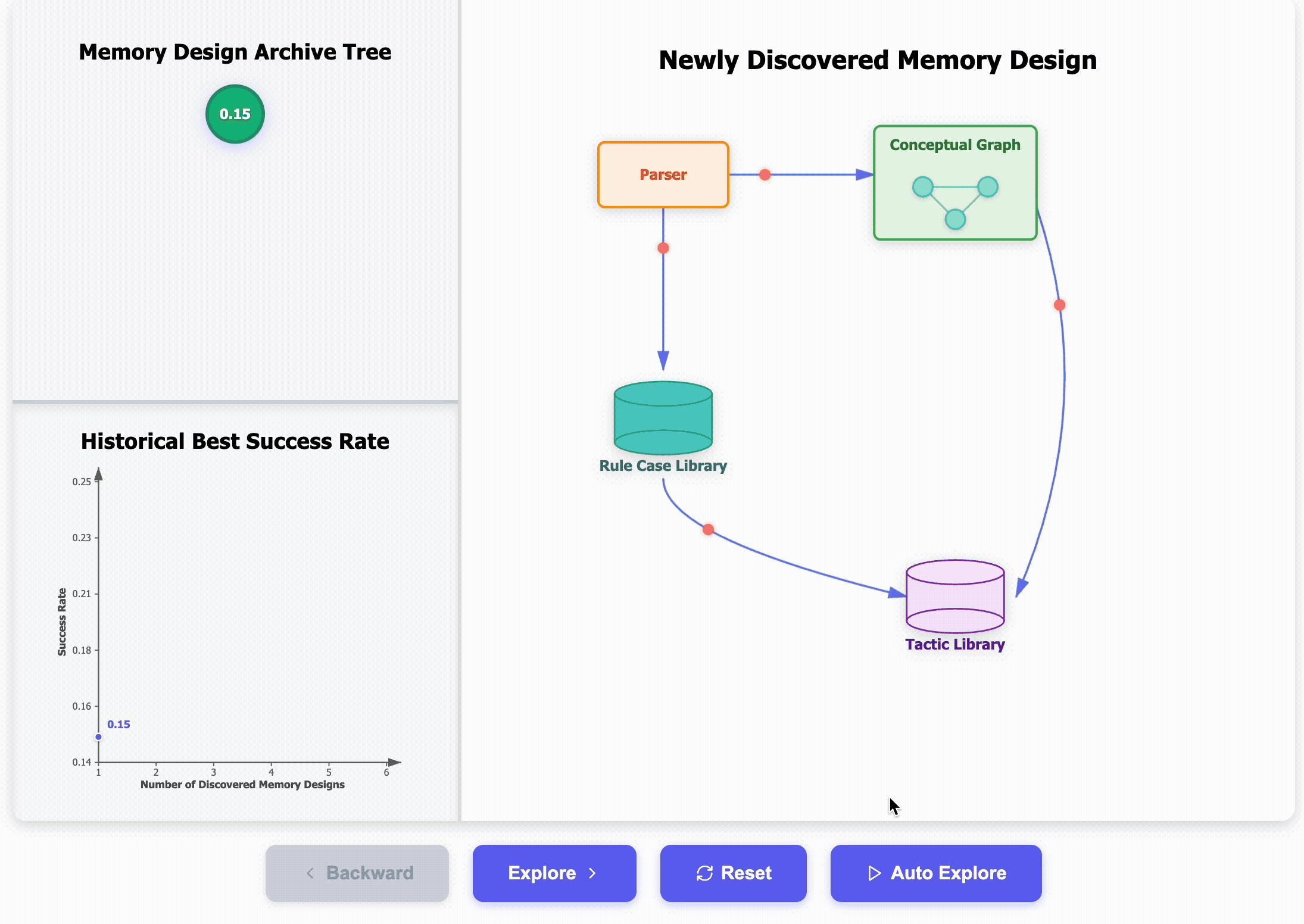Viewport: 1304px width, 924px height.
Task: Toggle the red marker on Parser to Conceptual Graph edge
Action: pyautogui.click(x=765, y=174)
